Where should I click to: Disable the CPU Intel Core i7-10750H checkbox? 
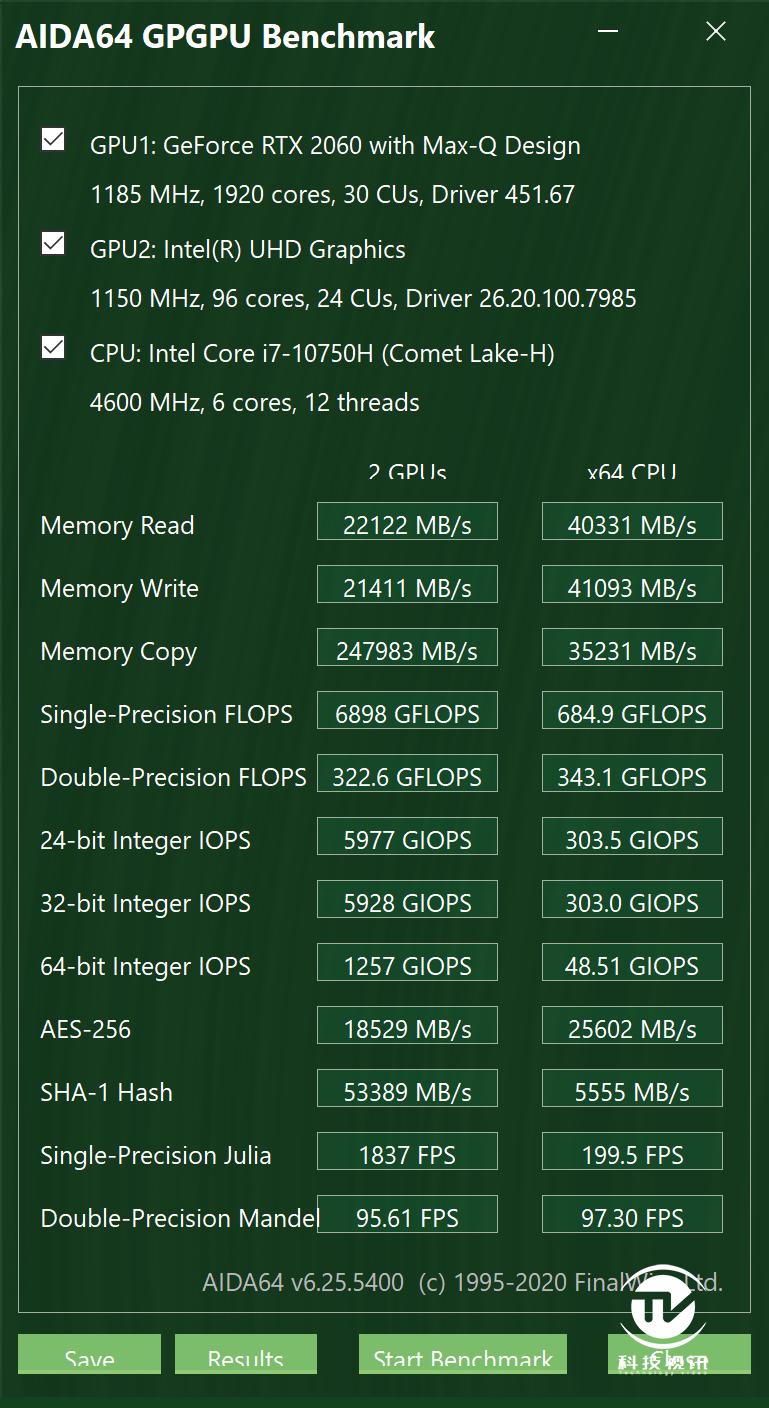pyautogui.click(x=53, y=348)
